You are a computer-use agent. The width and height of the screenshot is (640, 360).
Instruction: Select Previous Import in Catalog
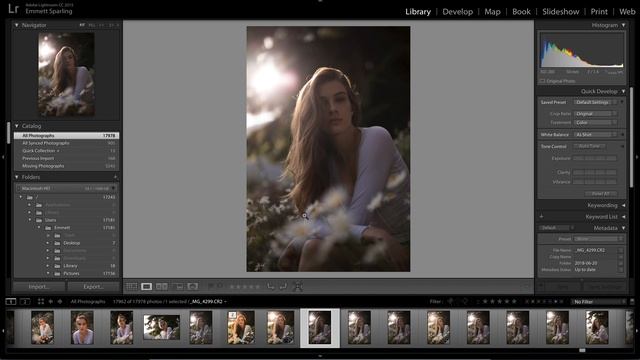point(67,158)
